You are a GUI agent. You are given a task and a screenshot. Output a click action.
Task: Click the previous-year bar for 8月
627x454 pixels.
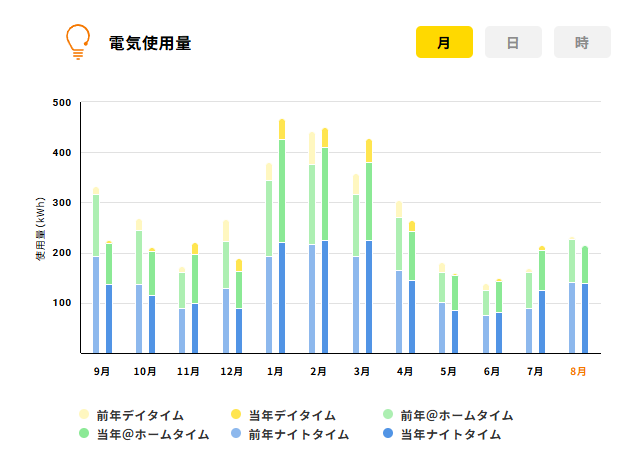pyautogui.click(x=572, y=295)
